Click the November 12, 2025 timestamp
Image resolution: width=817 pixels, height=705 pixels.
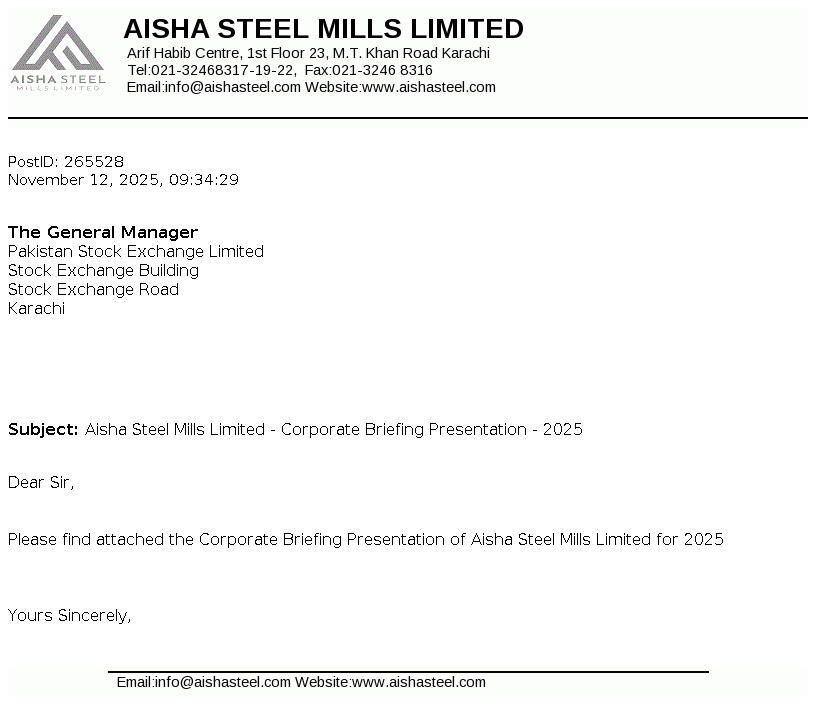123,180
